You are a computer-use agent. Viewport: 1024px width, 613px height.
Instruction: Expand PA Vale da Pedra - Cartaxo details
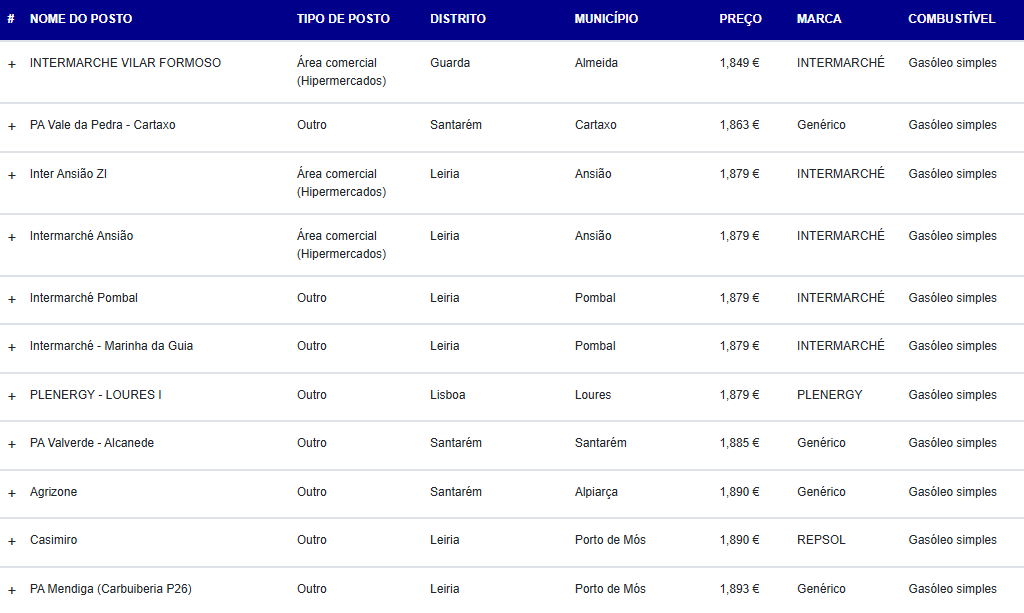point(12,126)
